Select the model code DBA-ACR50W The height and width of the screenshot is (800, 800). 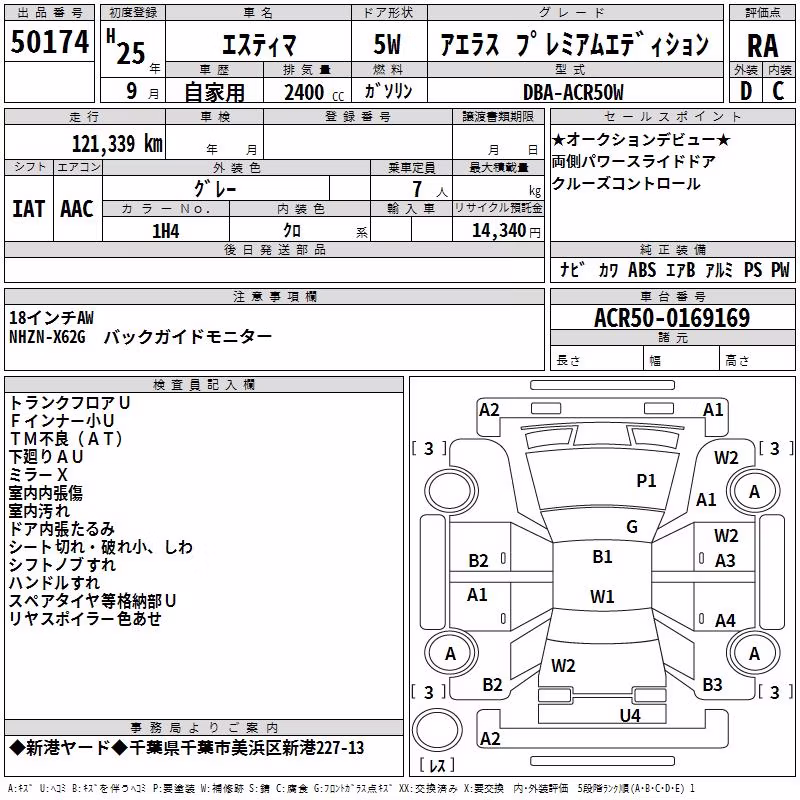[x=573, y=92]
